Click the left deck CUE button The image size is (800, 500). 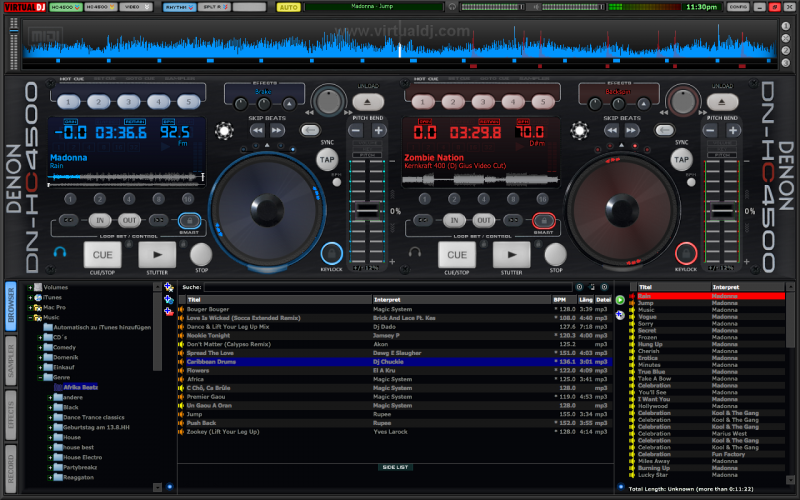click(x=103, y=255)
